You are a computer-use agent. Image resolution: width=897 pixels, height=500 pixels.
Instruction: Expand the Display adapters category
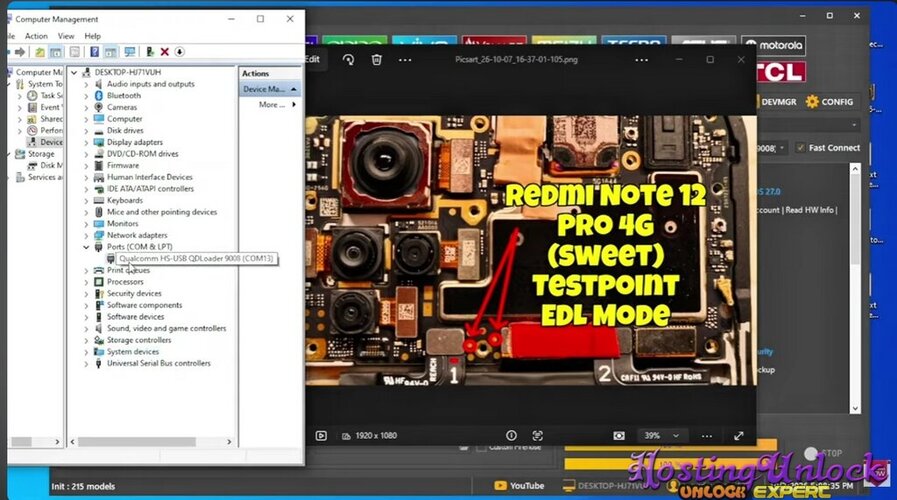(x=86, y=142)
